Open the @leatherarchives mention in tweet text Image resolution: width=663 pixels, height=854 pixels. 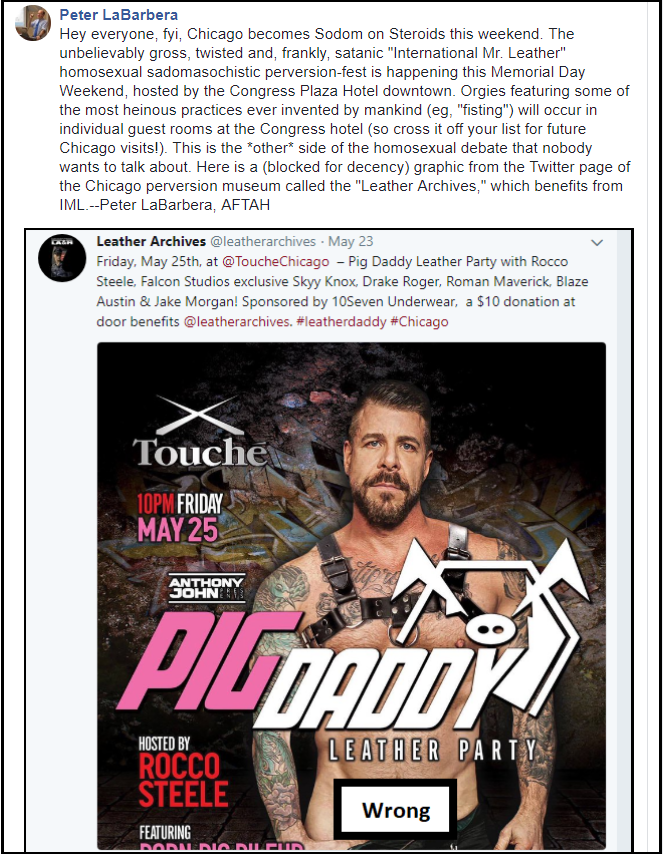tap(236, 321)
